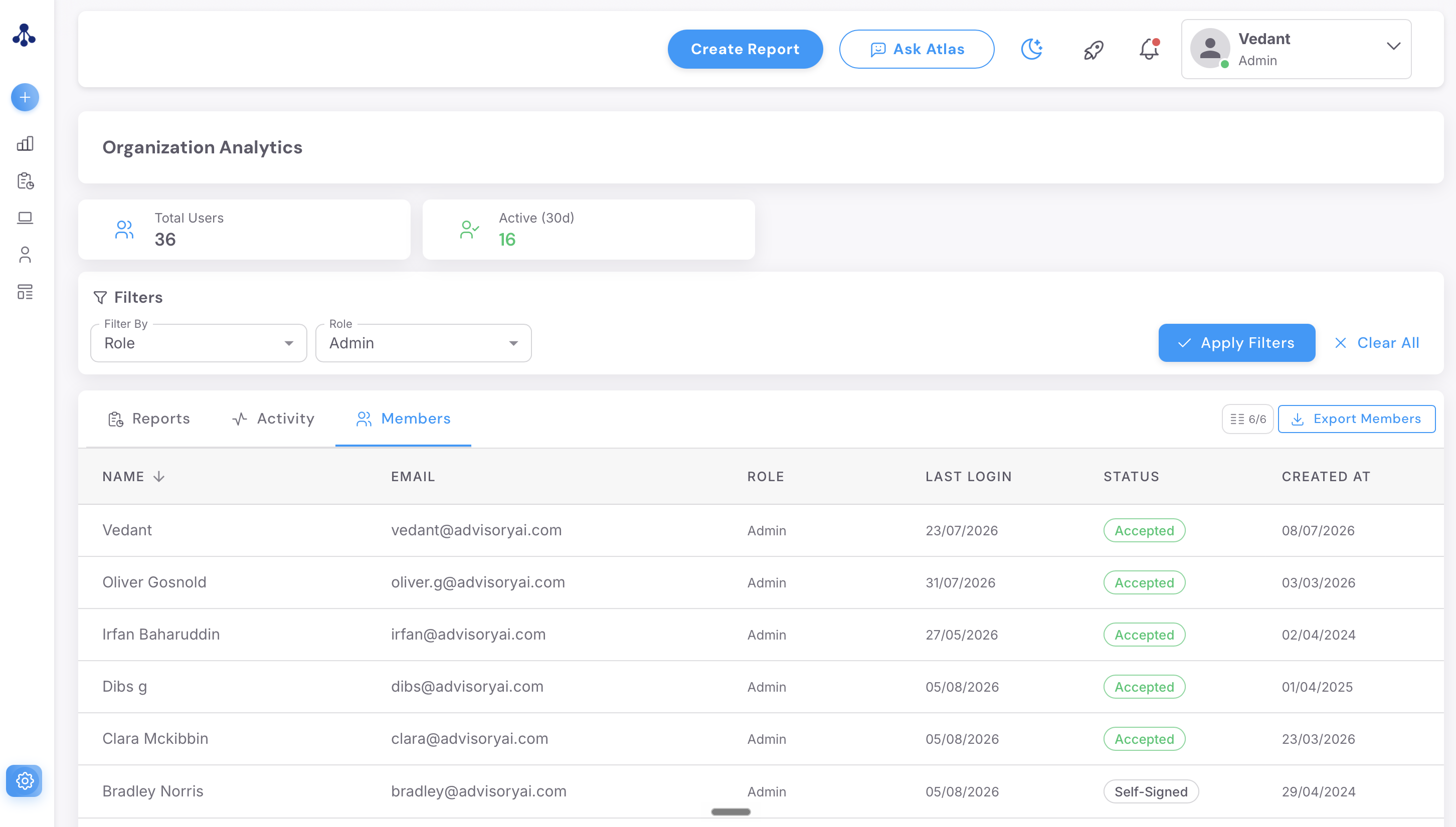Viewport: 1456px width, 827px height.
Task: Open the bar chart analytics sidebar icon
Action: click(25, 143)
